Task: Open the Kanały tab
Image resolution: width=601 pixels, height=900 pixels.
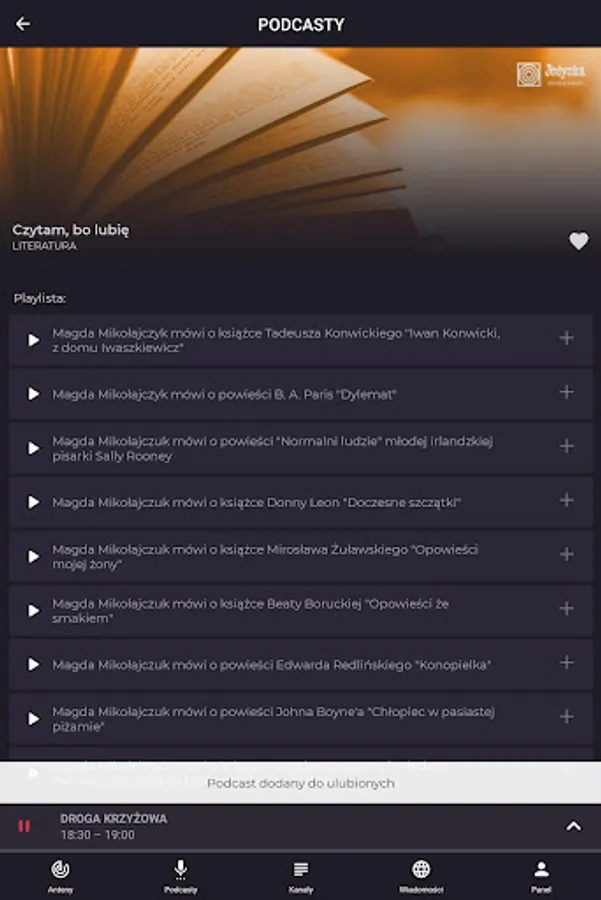Action: 301,876
